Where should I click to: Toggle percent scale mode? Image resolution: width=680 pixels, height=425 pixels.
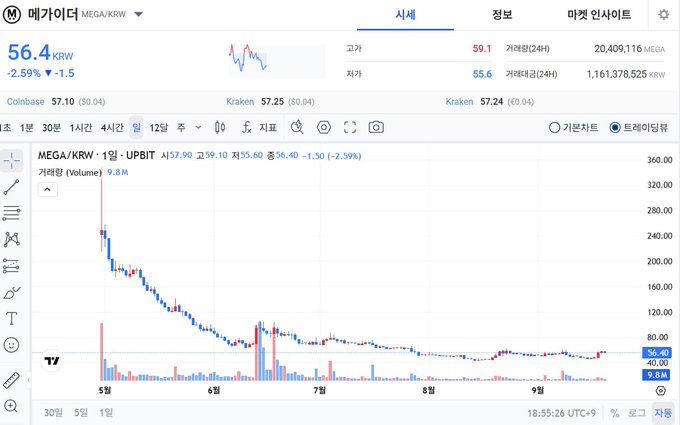pos(615,413)
